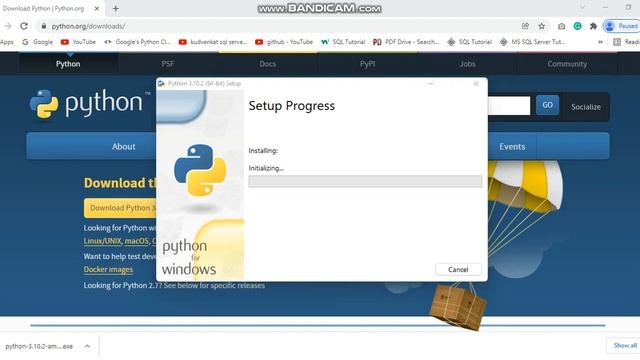Click the camera screenshot extension icon

pos(562,26)
